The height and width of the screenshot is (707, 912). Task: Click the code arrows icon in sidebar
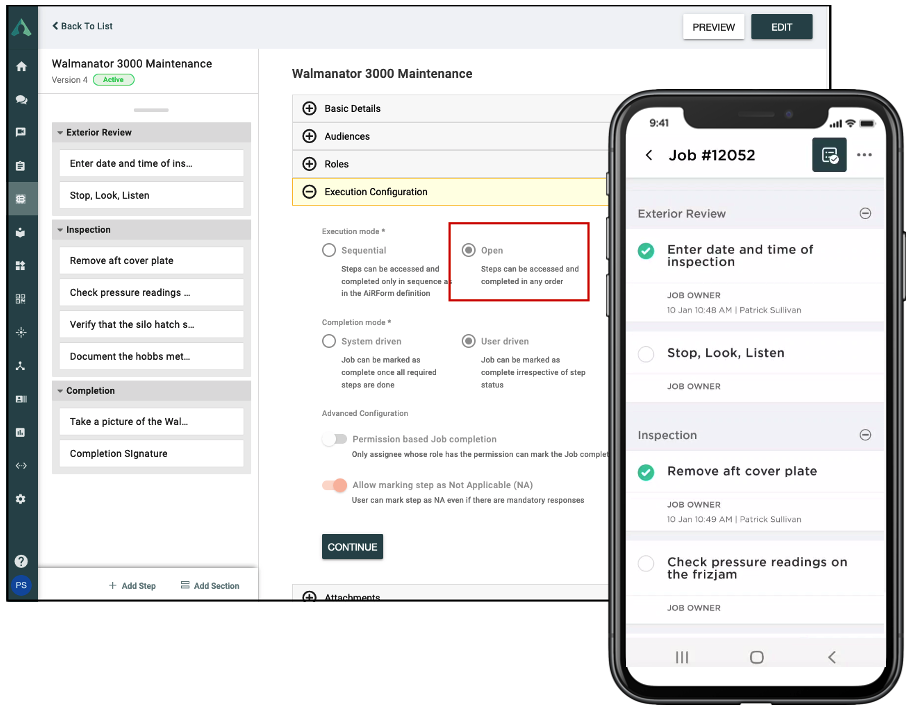(21, 465)
